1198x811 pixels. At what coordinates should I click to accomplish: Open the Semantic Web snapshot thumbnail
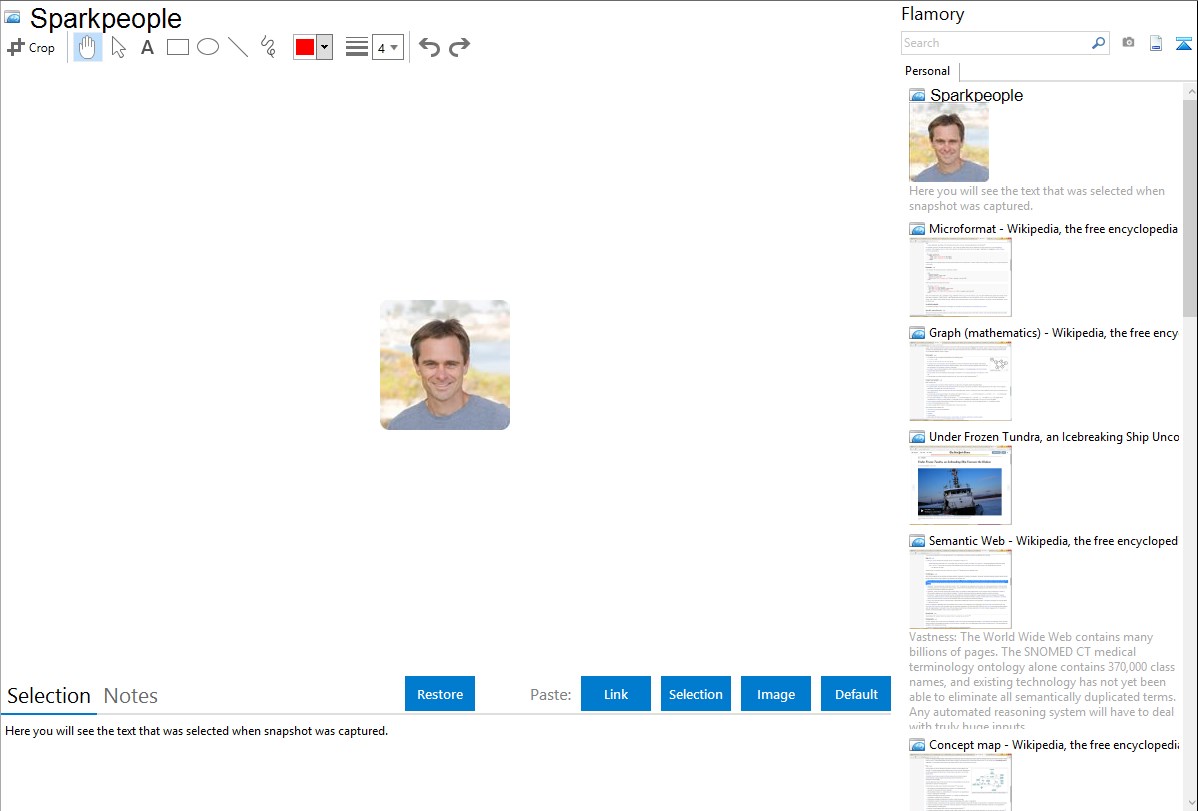960,589
